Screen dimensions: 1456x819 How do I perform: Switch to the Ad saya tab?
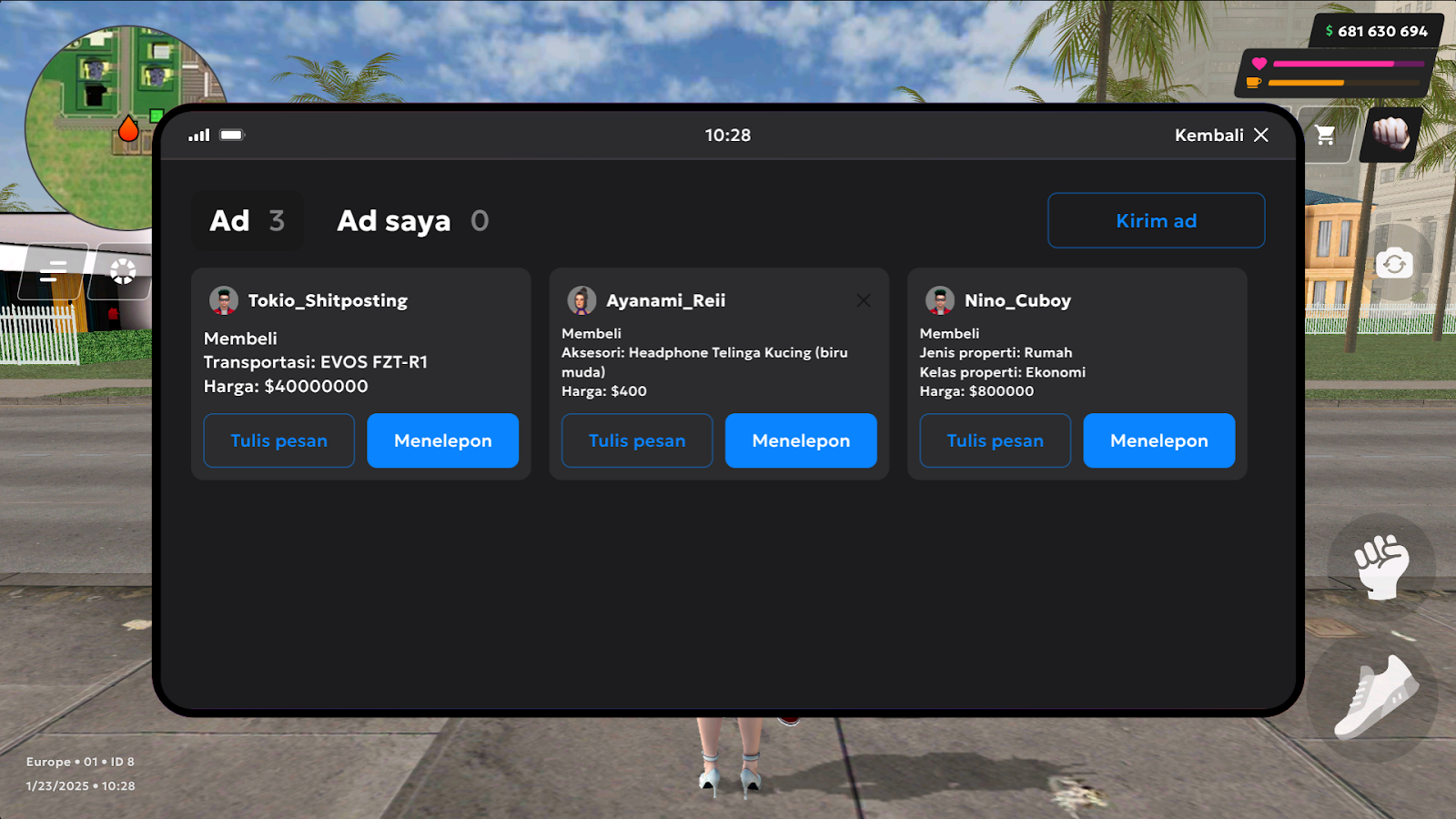click(x=412, y=221)
